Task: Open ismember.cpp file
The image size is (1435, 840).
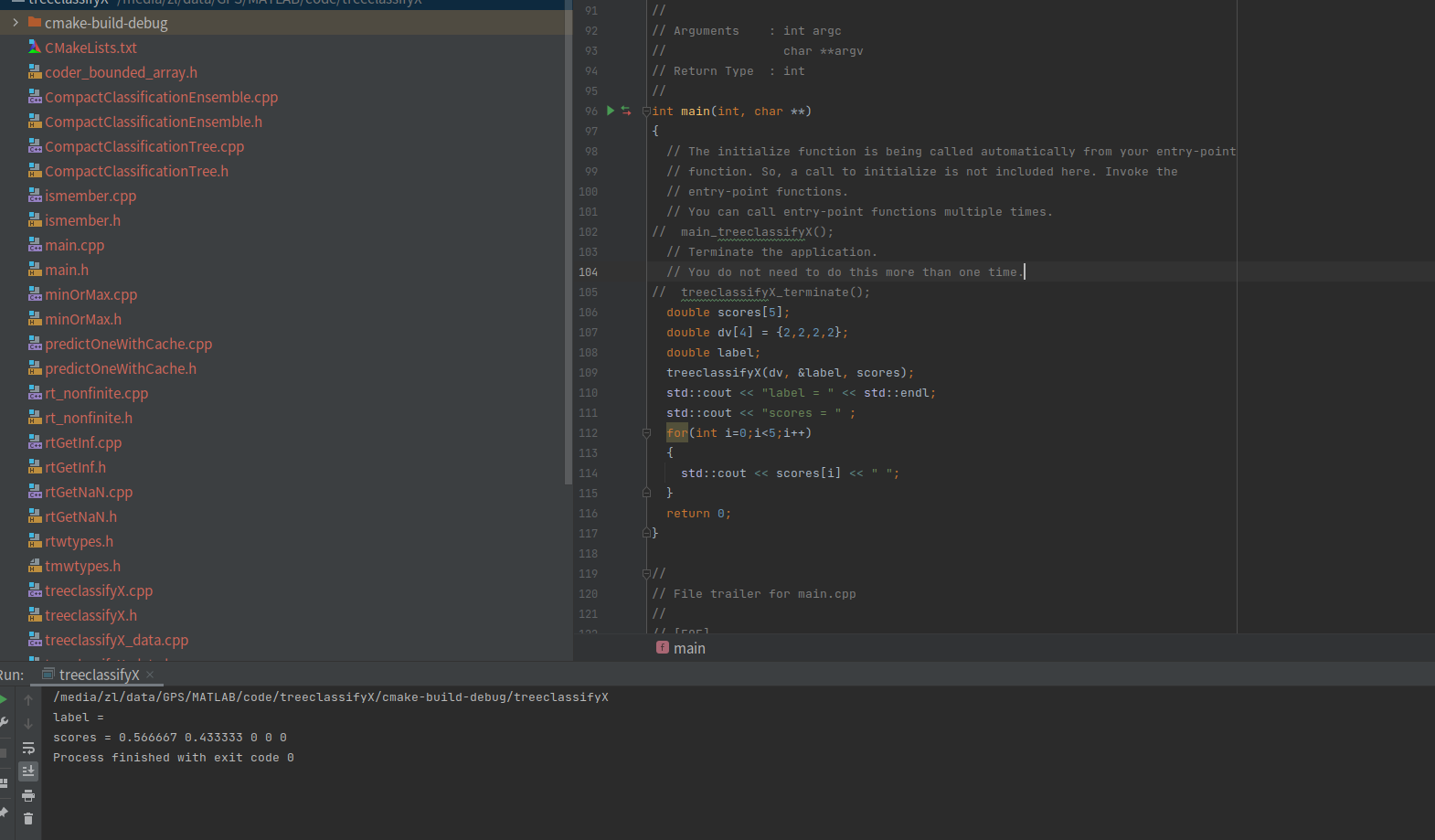Action: tap(90, 196)
